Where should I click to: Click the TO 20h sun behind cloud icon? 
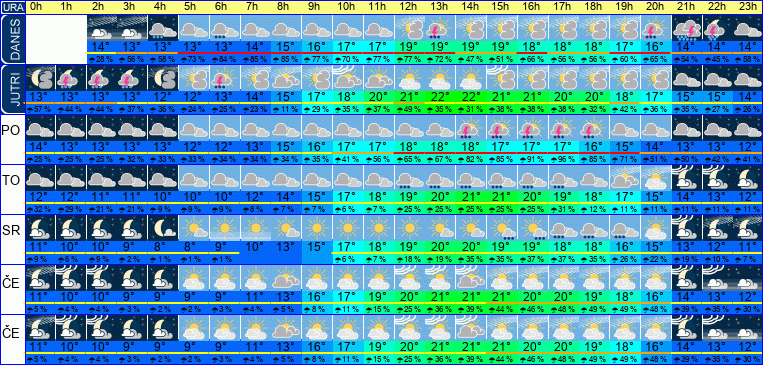[x=654, y=178]
